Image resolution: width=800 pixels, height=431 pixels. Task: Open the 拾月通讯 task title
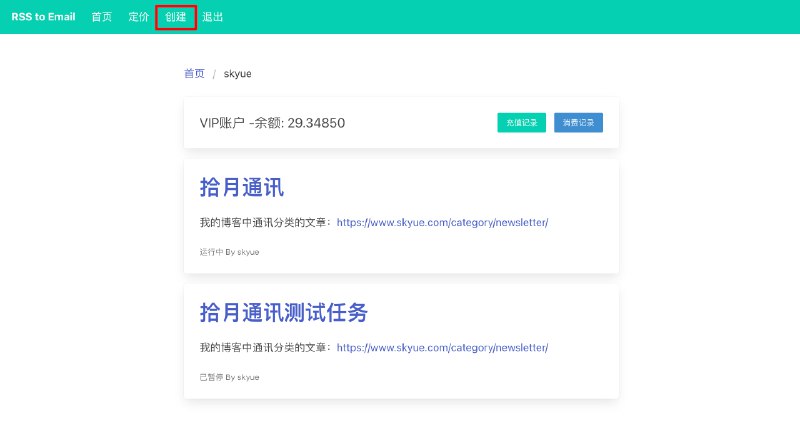[241, 188]
